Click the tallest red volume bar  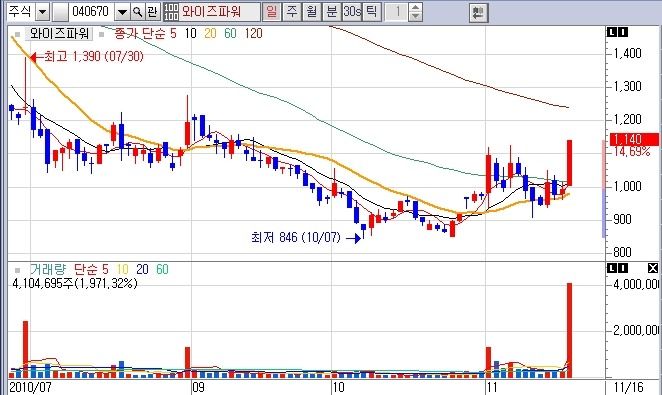[569, 330]
